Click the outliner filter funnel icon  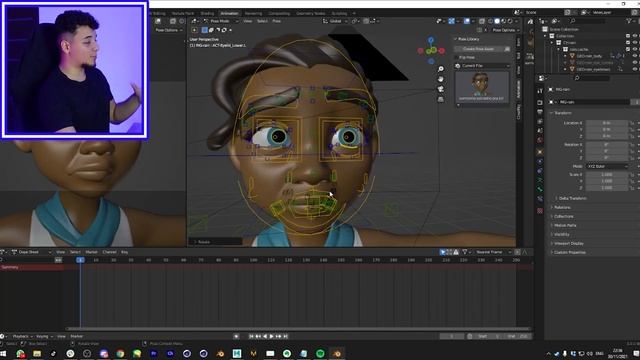(x=630, y=21)
